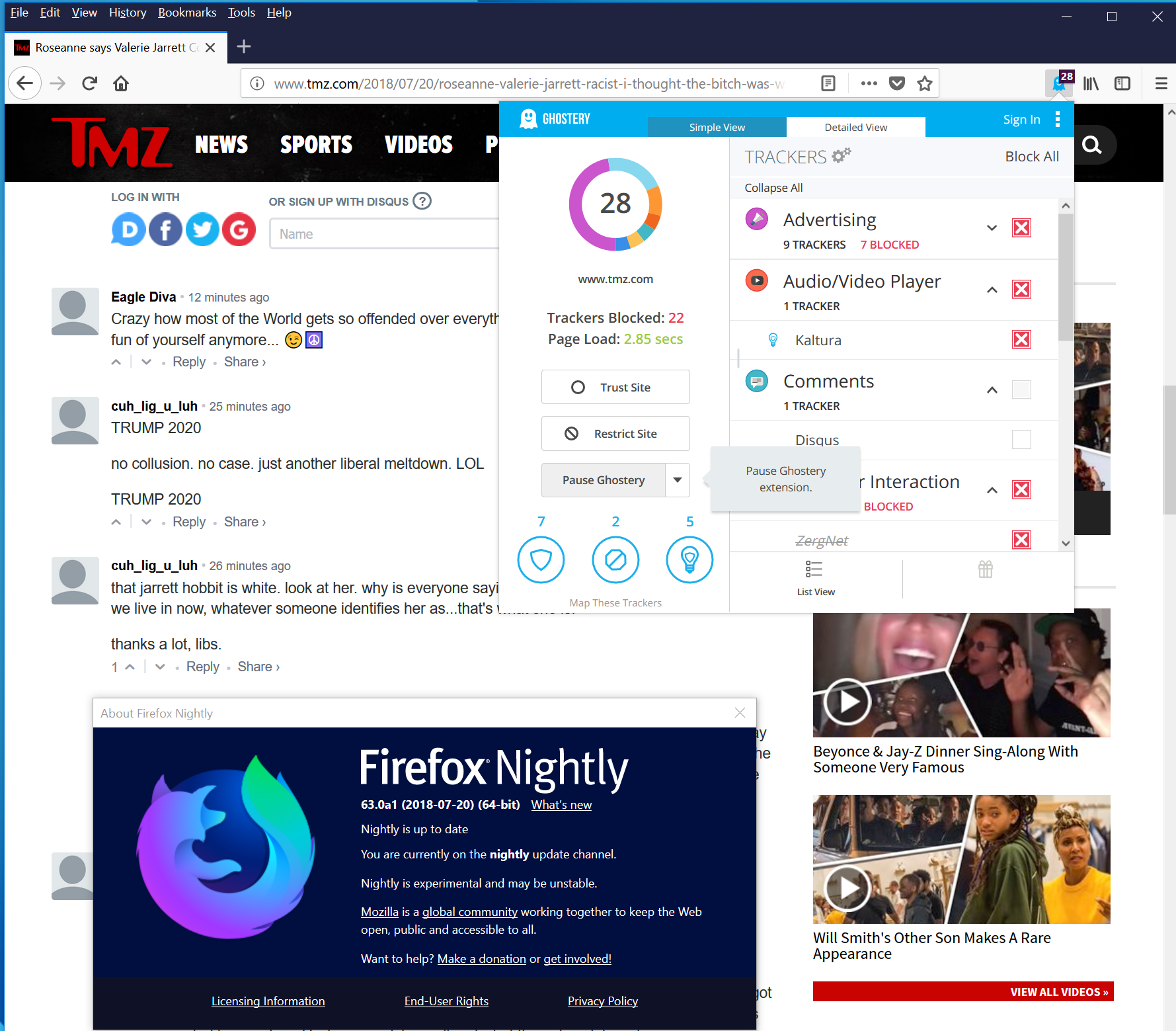Open a new tab with plus icon
1176x1031 pixels.
(x=244, y=46)
